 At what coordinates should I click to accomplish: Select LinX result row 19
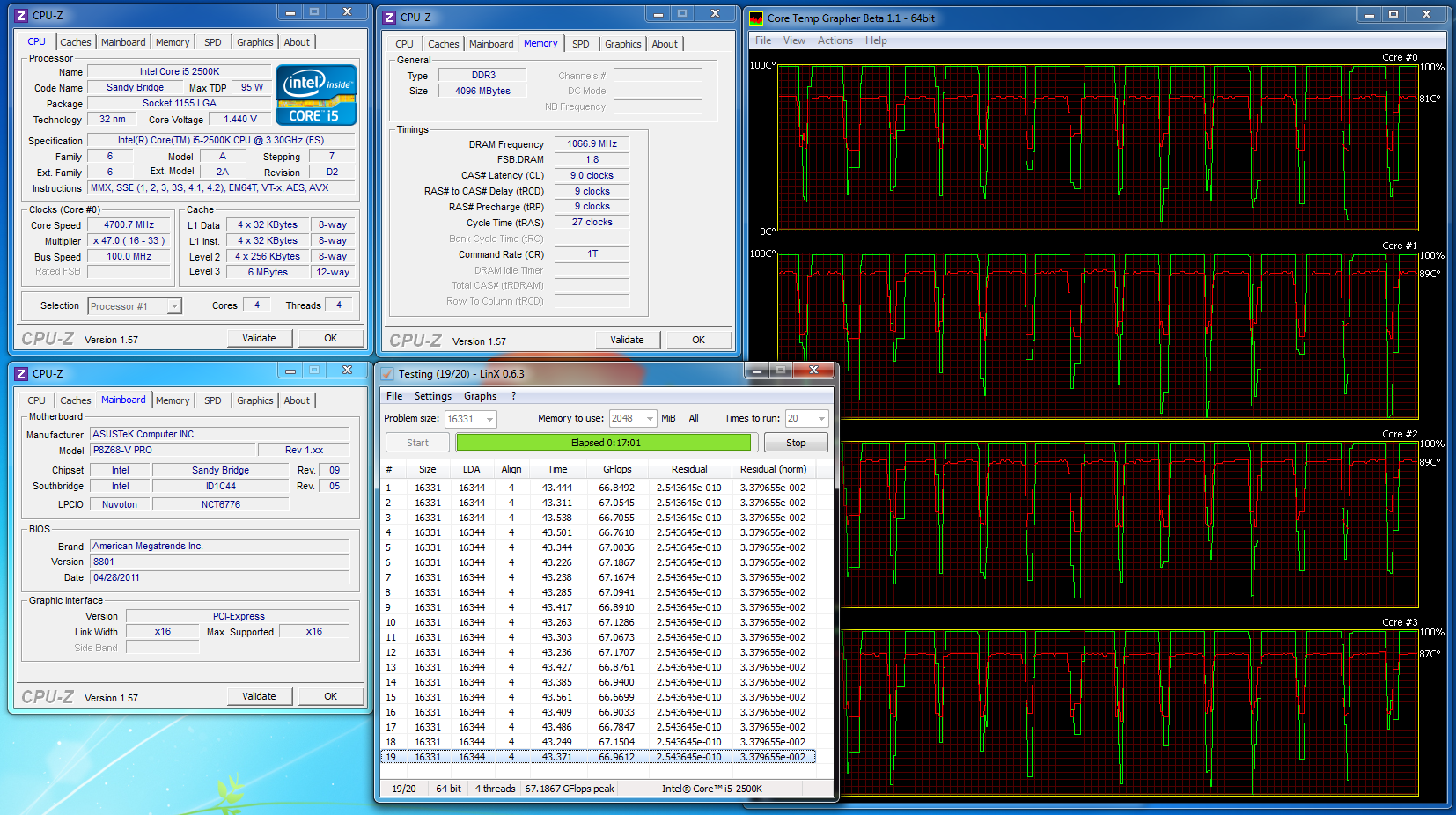click(598, 757)
